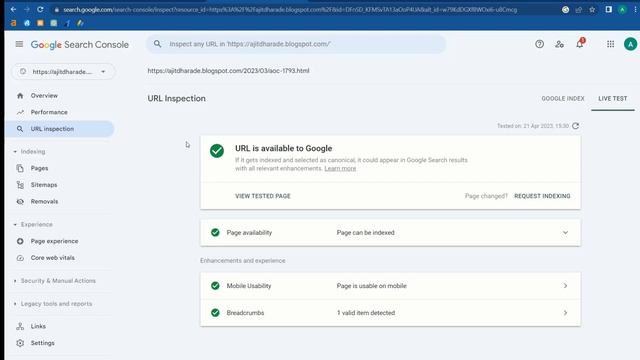Click 'Page is usable on mobile' text
The height and width of the screenshot is (360, 640).
coord(371,286)
